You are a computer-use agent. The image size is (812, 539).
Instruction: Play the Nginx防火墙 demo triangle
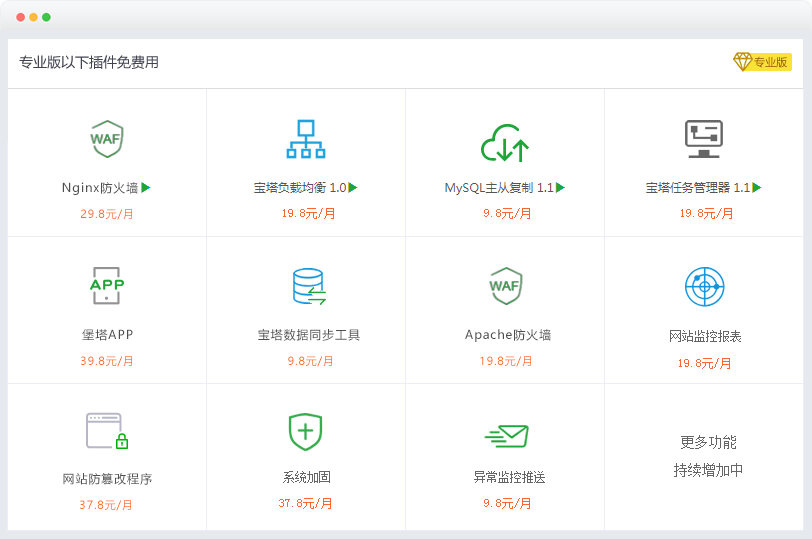(x=146, y=187)
